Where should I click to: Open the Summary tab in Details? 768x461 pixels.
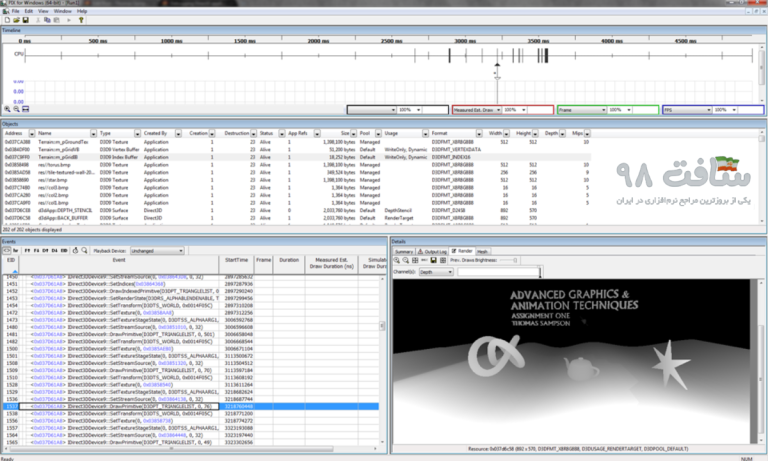(x=403, y=251)
